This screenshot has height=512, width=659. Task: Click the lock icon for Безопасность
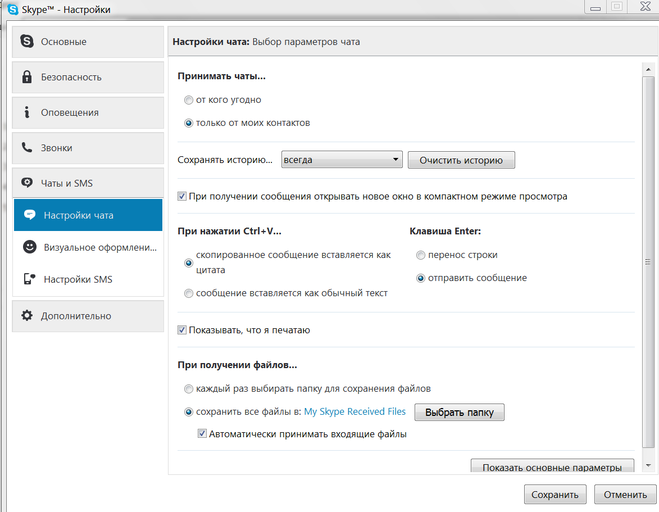point(27,77)
